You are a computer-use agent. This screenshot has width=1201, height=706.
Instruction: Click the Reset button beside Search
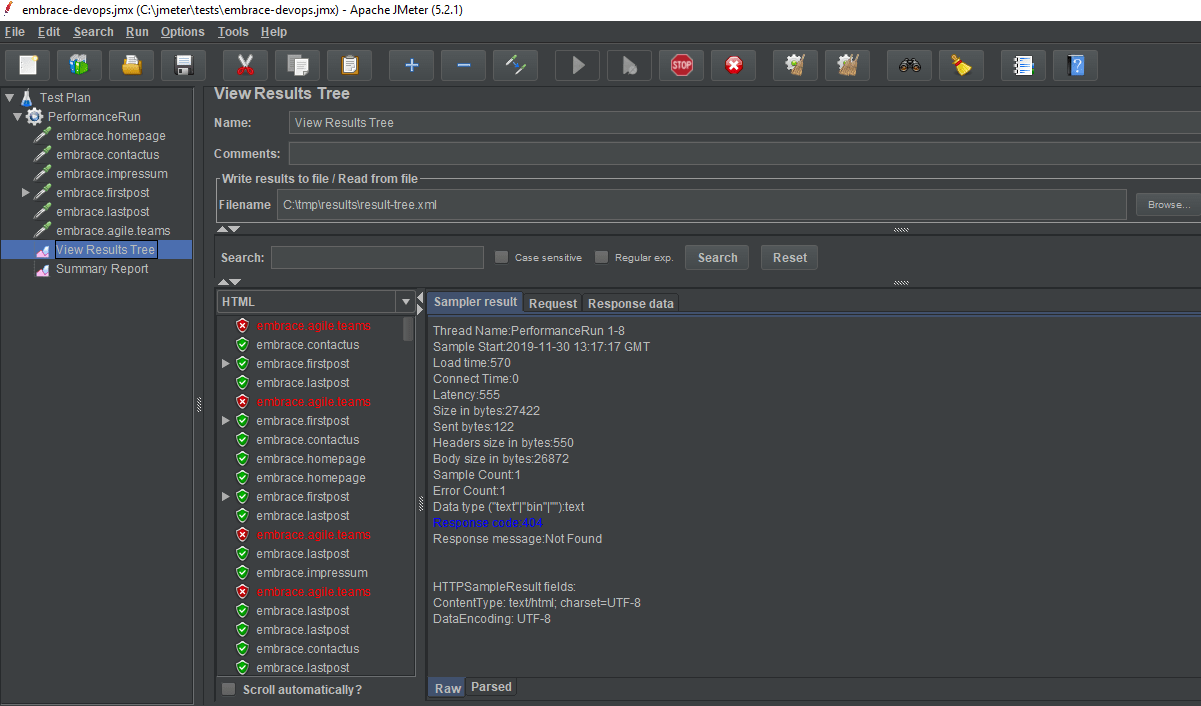789,257
